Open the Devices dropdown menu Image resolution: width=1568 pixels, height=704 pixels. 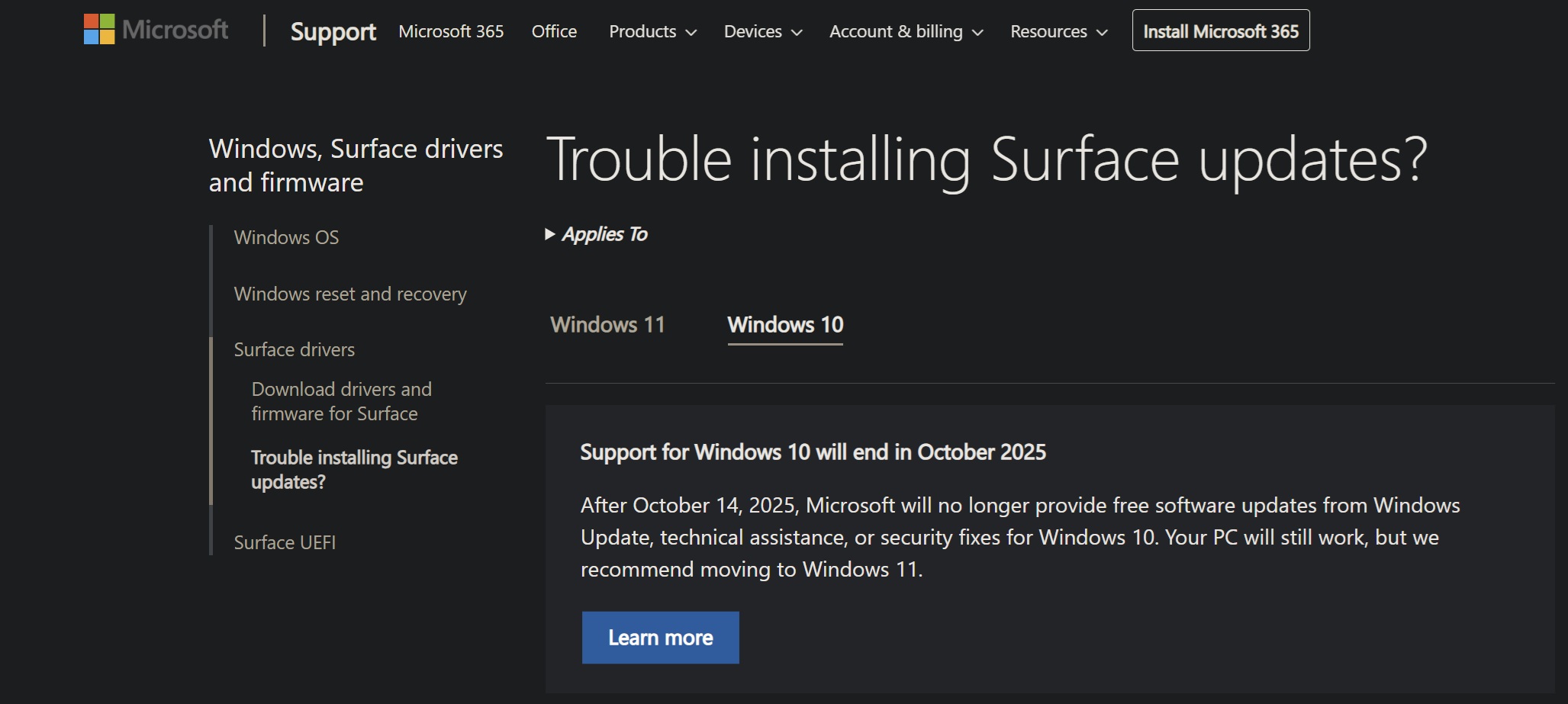pyautogui.click(x=761, y=31)
